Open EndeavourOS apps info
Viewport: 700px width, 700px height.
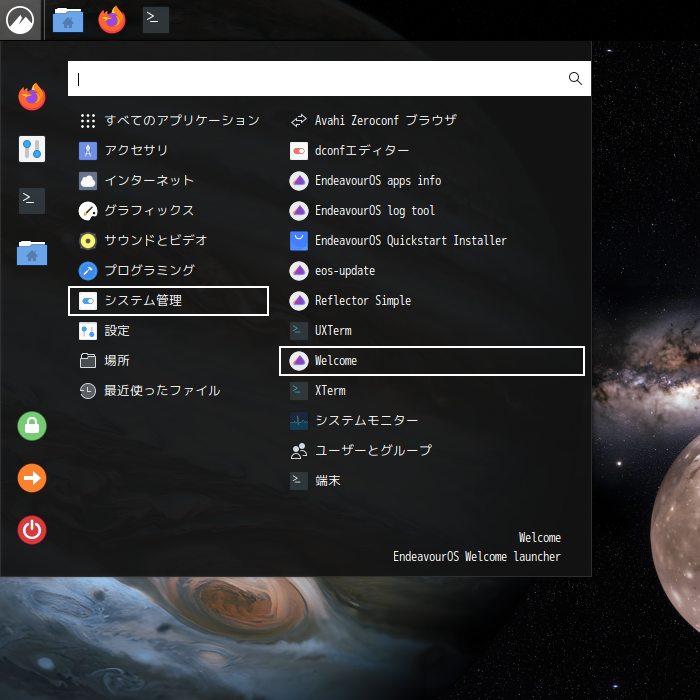point(432,181)
